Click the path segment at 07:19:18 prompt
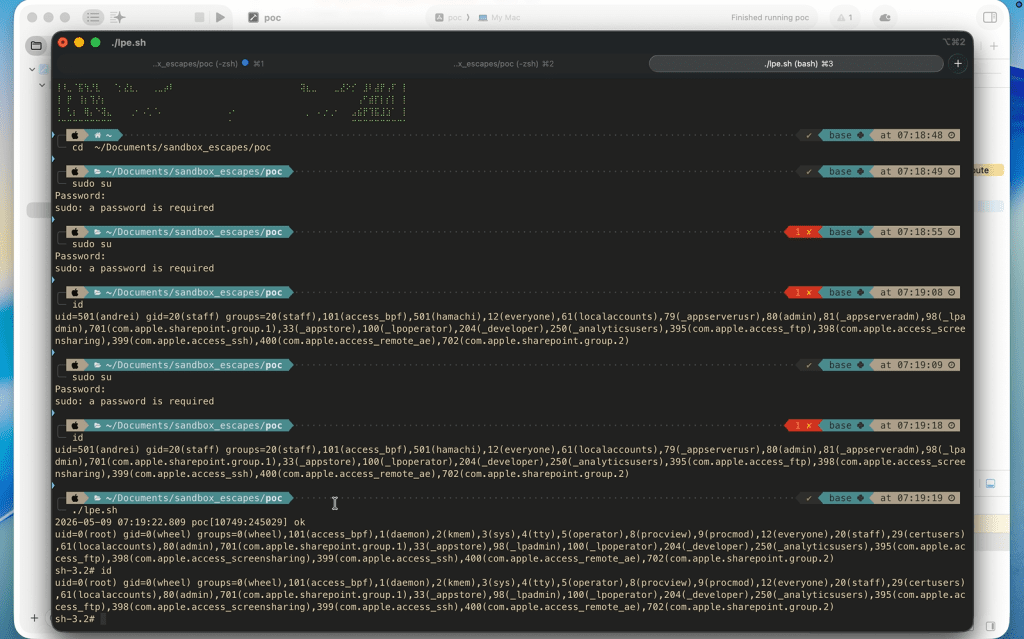Image resolution: width=1024 pixels, height=639 pixels. point(189,425)
